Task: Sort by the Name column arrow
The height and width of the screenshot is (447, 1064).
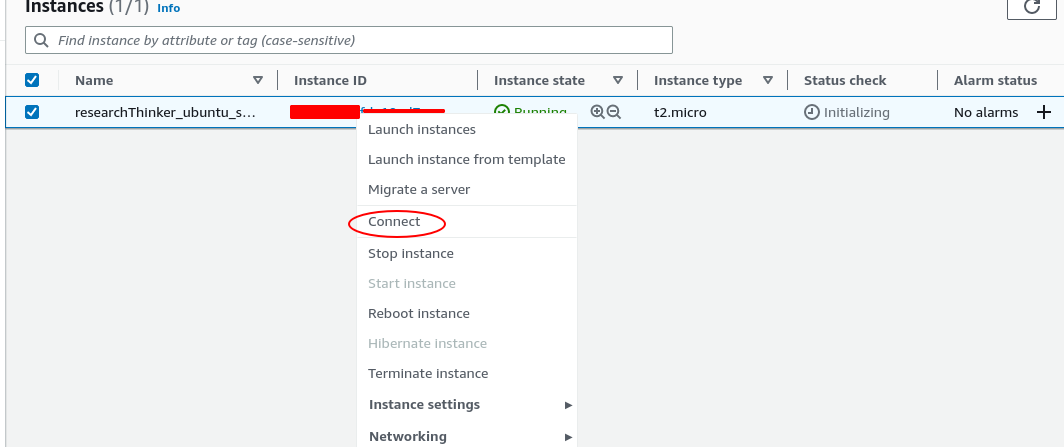Action: click(x=258, y=80)
